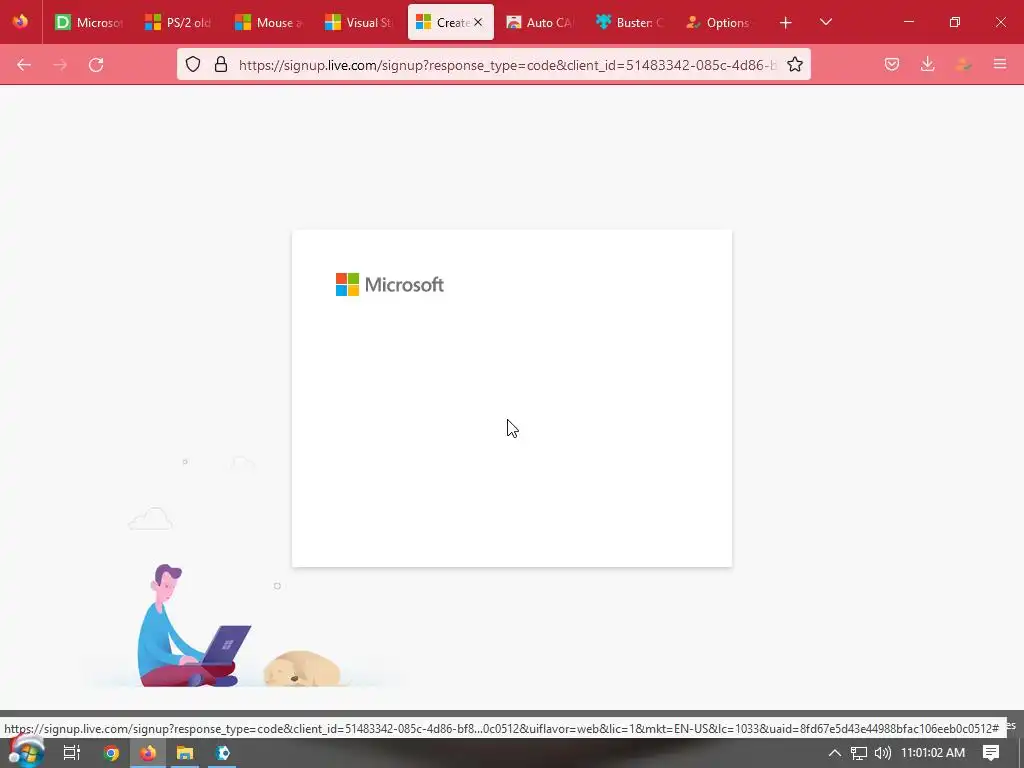The image size is (1024, 768).
Task: Bookmark this page with star icon
Action: (795, 64)
